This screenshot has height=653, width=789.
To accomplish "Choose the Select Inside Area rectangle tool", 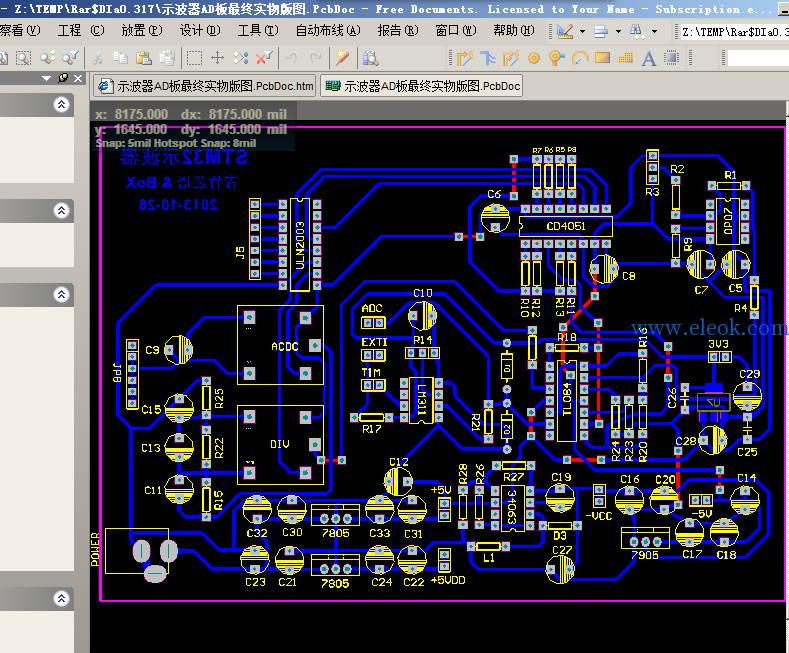I will pyautogui.click(x=194, y=58).
